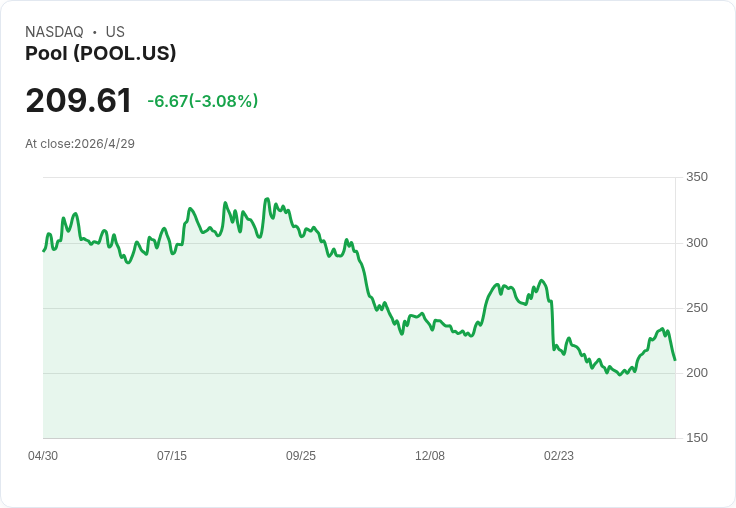Viewport: 736px width, 508px height.
Task: Click the 250 price axis label
Action: tap(697, 308)
